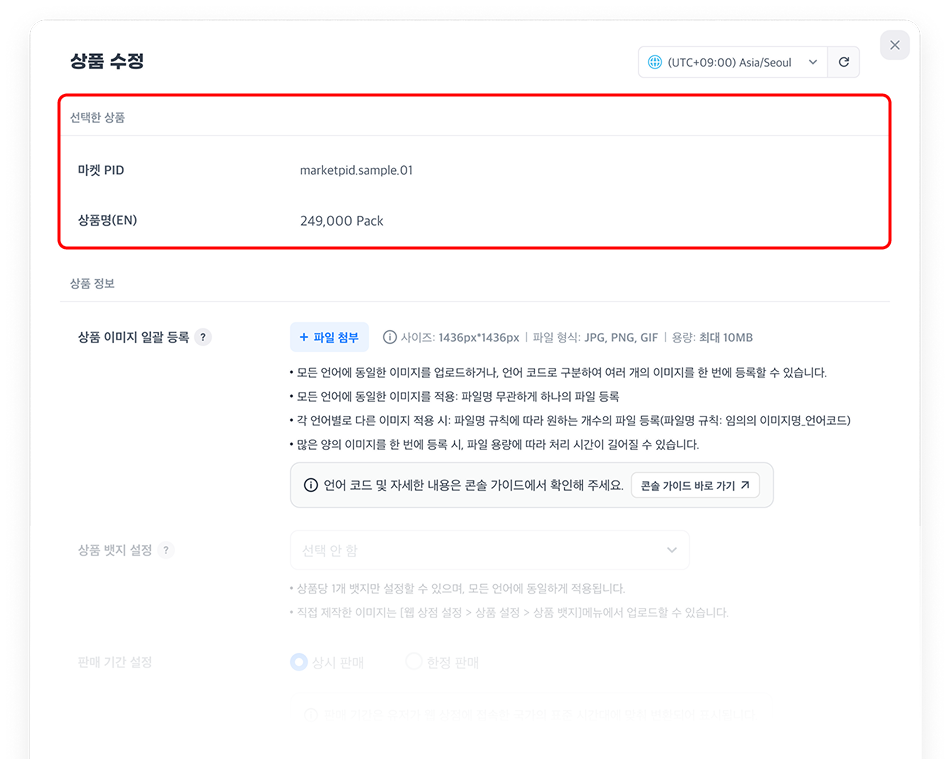Click the globe icon in timezone selector
Image resolution: width=949 pixels, height=759 pixels.
coord(655,62)
